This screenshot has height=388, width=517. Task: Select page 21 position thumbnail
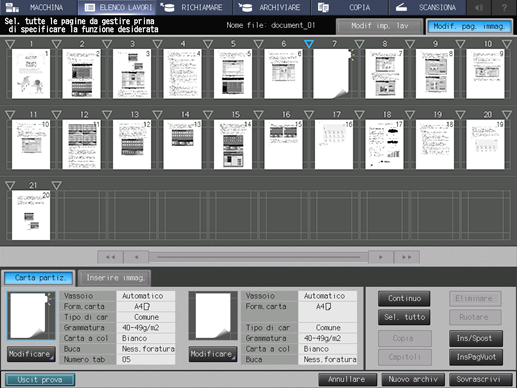(31, 215)
